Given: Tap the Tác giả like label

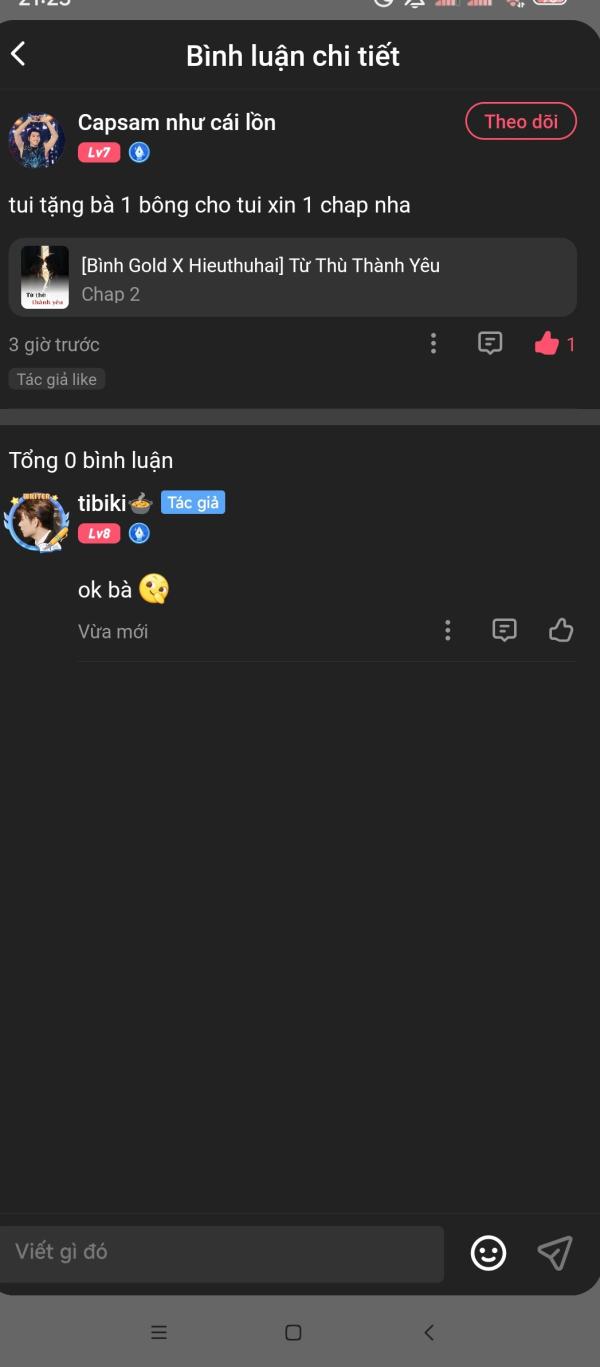Looking at the screenshot, I should click(57, 380).
